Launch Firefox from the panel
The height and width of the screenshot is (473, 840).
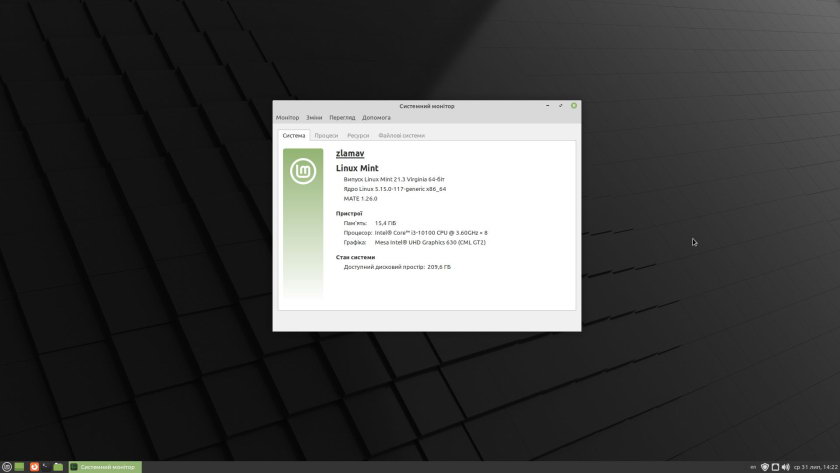point(34,467)
